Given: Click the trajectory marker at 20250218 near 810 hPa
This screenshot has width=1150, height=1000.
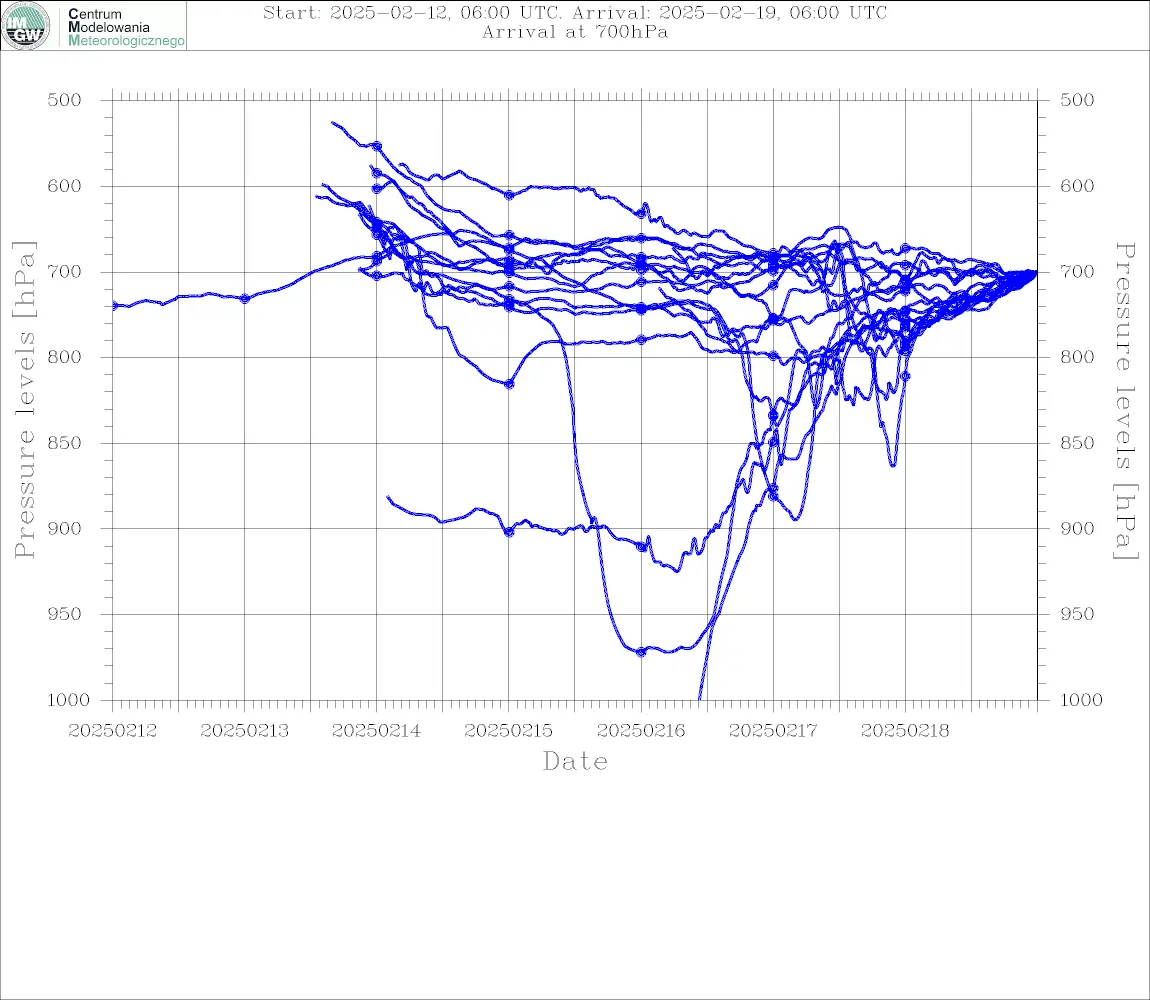Looking at the screenshot, I should (906, 376).
